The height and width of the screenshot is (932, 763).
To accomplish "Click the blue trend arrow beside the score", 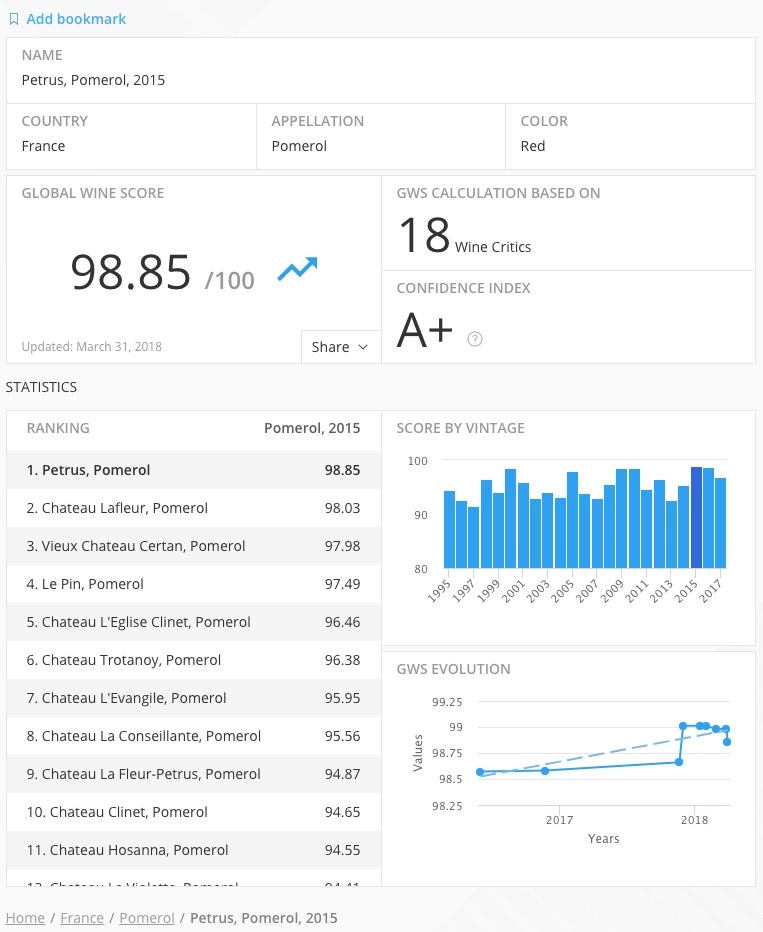I will [x=297, y=268].
